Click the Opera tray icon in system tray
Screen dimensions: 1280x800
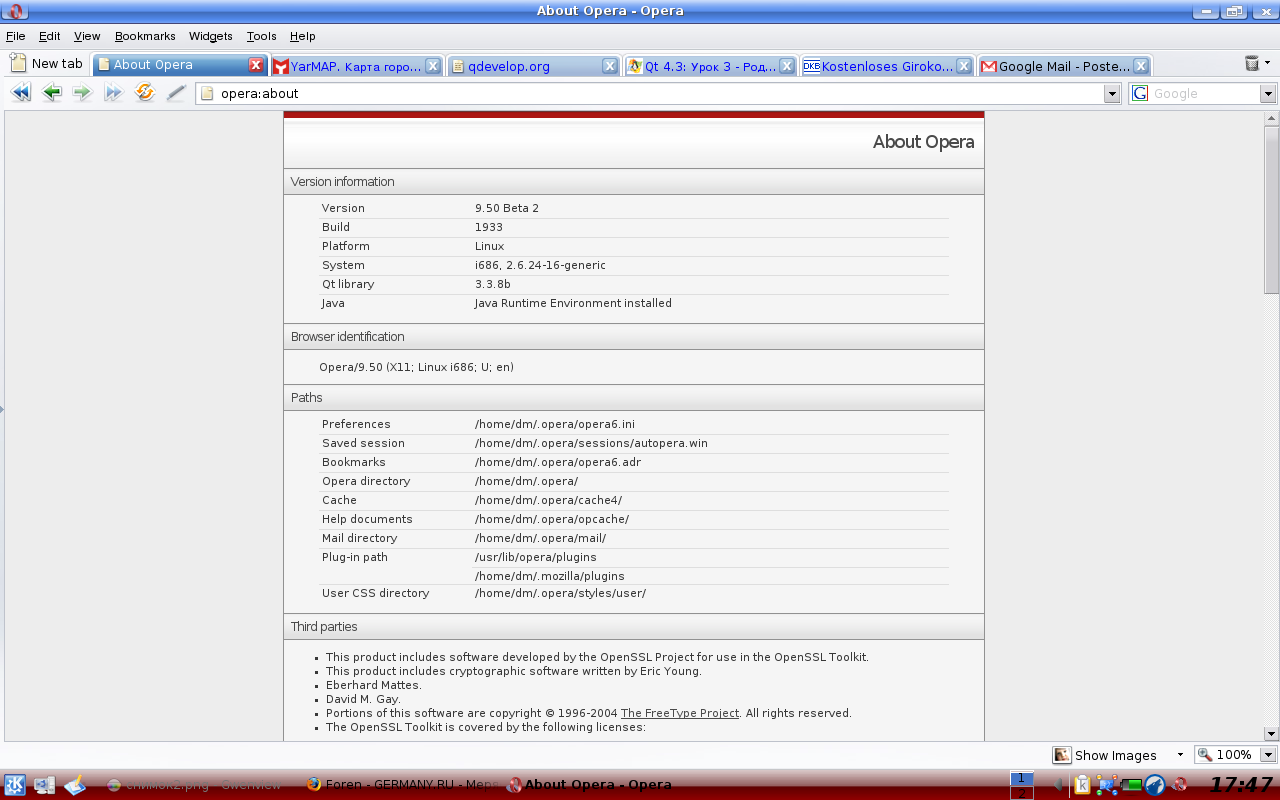[1181, 785]
